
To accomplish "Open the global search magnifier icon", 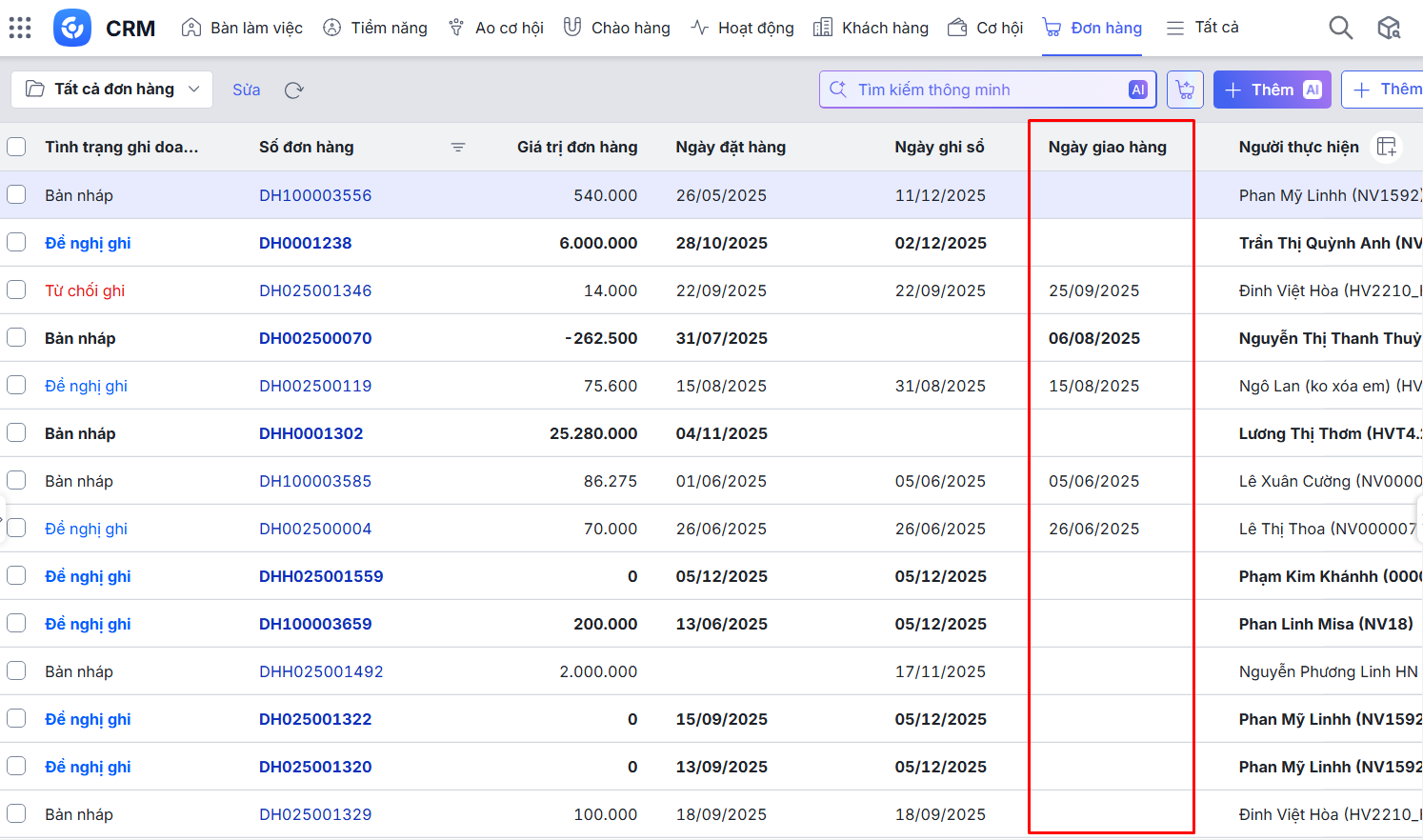I will [1340, 28].
